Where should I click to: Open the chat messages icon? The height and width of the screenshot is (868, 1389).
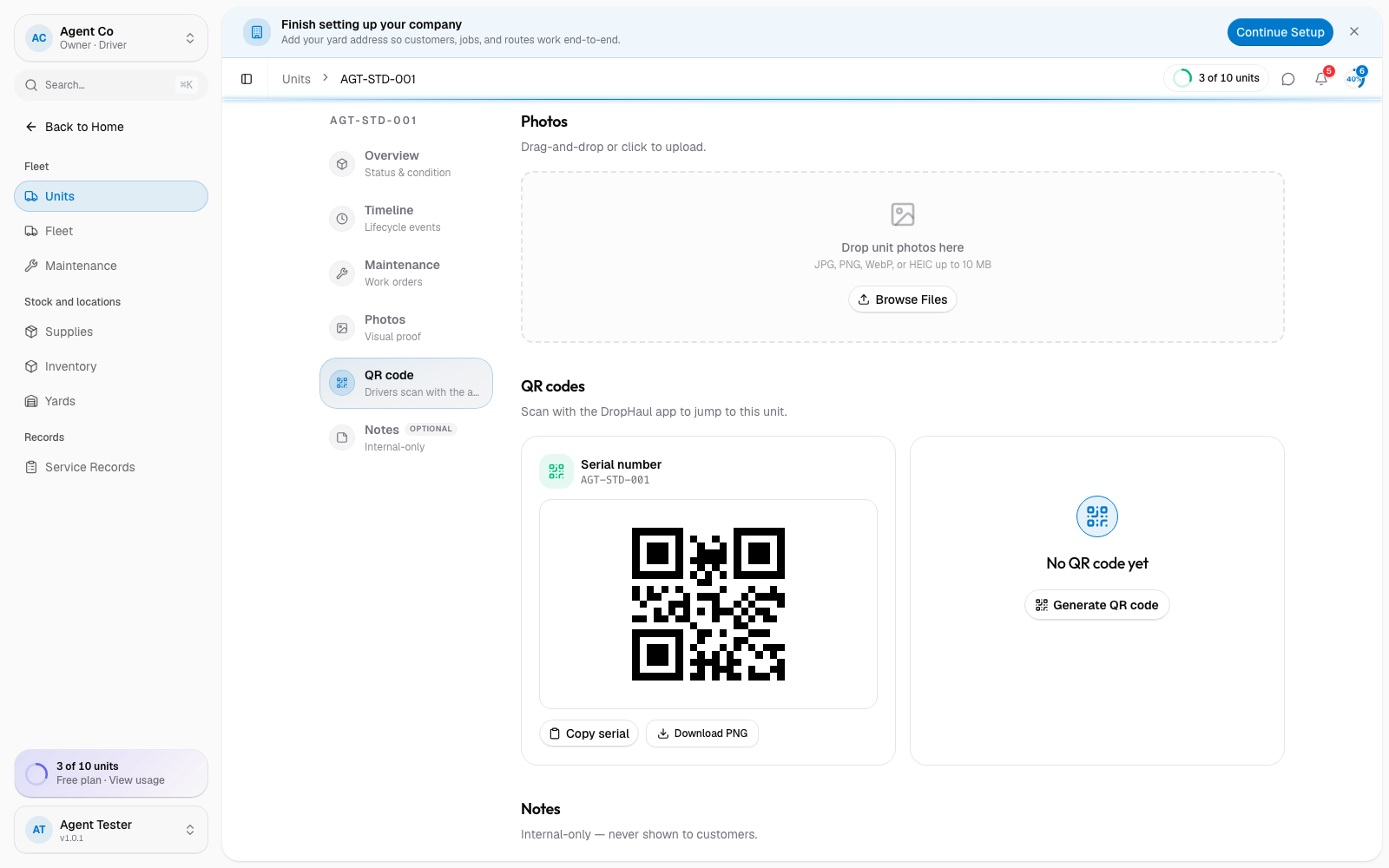coord(1288,79)
